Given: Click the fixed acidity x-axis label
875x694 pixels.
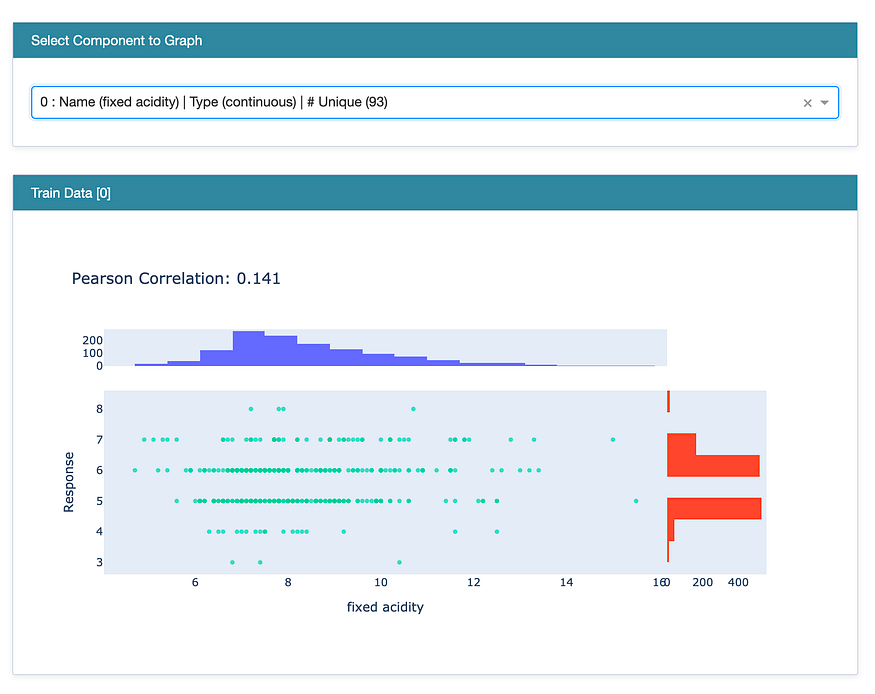Looking at the screenshot, I should tap(385, 607).
